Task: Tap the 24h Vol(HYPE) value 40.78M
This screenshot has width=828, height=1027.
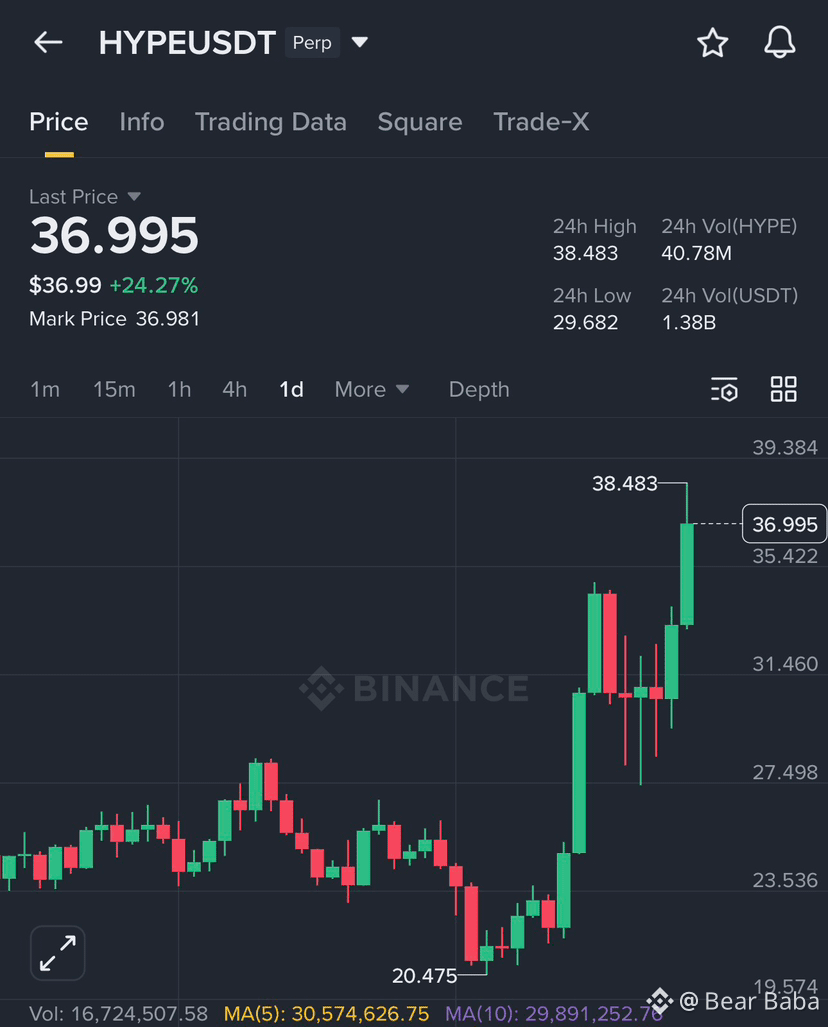Action: click(696, 253)
